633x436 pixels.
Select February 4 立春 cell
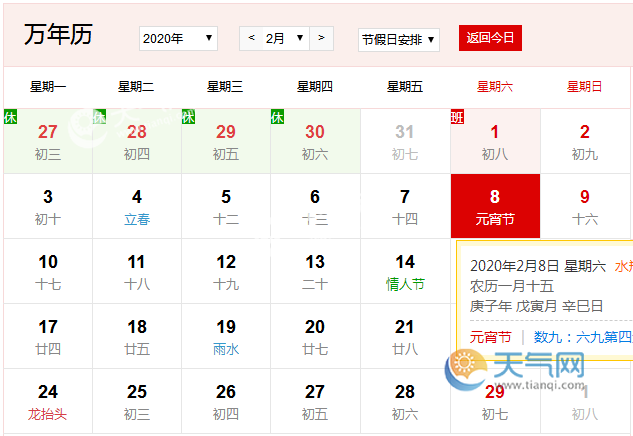click(137, 206)
